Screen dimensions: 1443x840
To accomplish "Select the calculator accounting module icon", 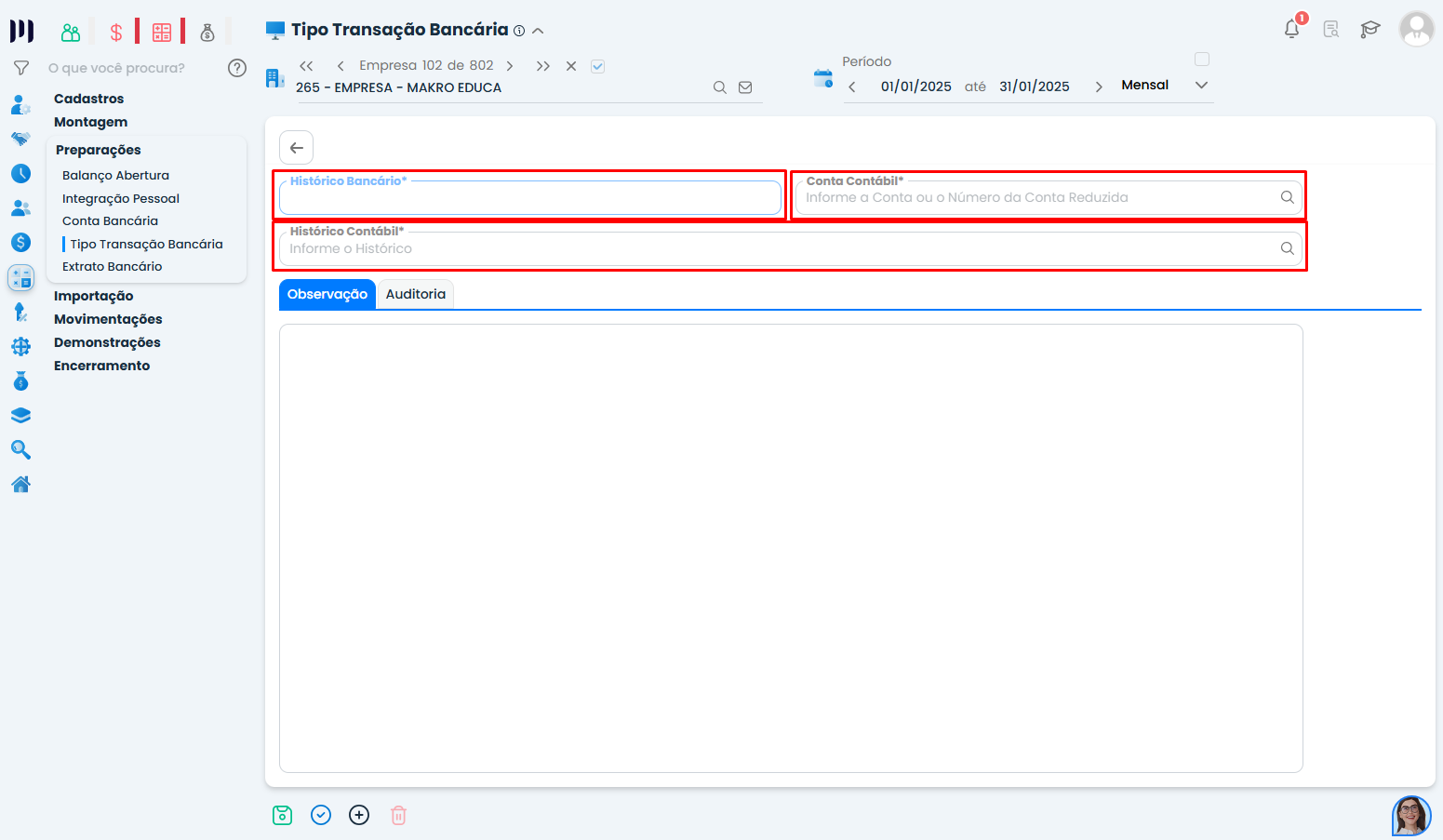I will pos(20,277).
